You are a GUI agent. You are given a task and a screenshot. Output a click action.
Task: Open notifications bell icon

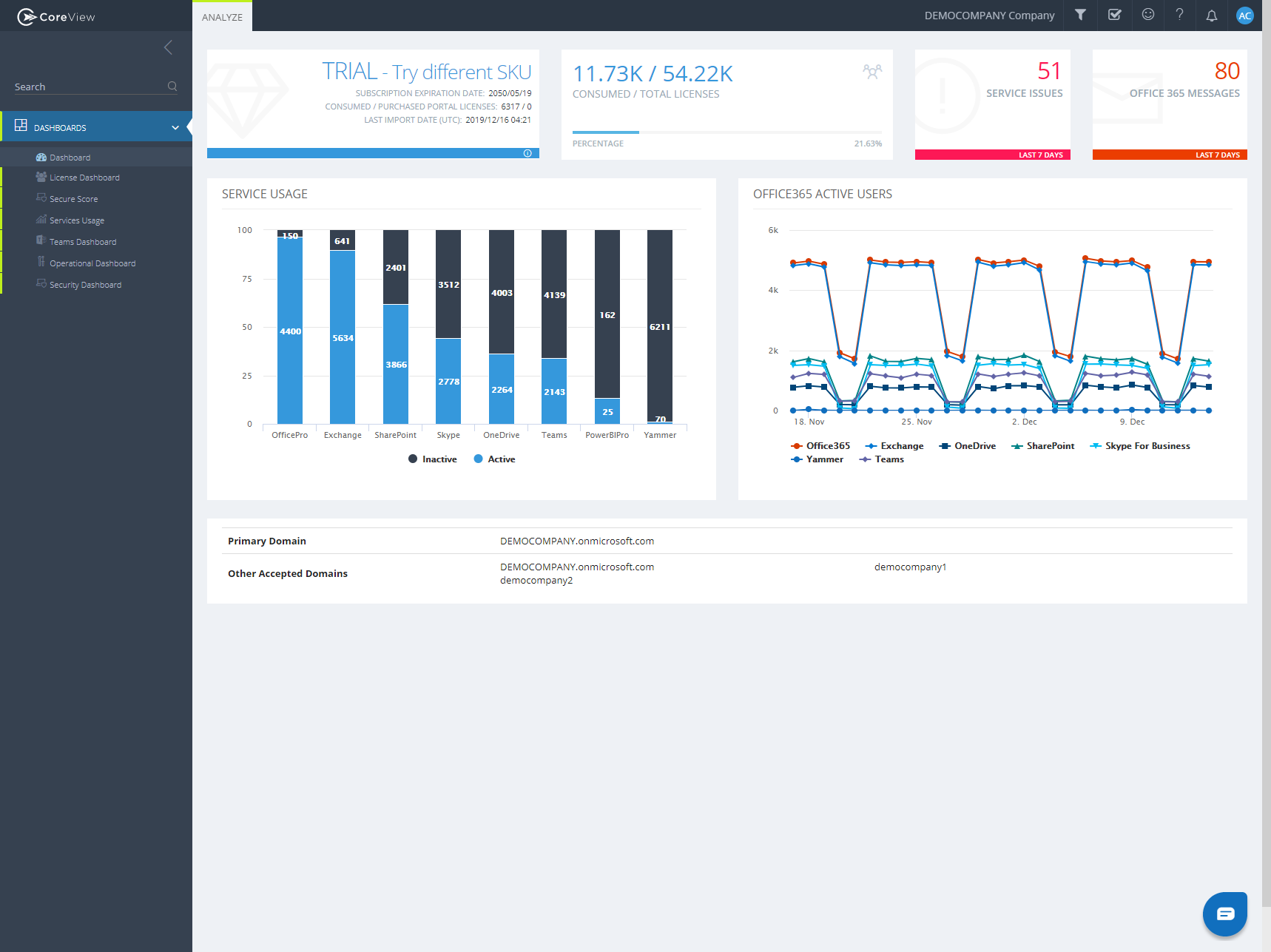[1212, 16]
